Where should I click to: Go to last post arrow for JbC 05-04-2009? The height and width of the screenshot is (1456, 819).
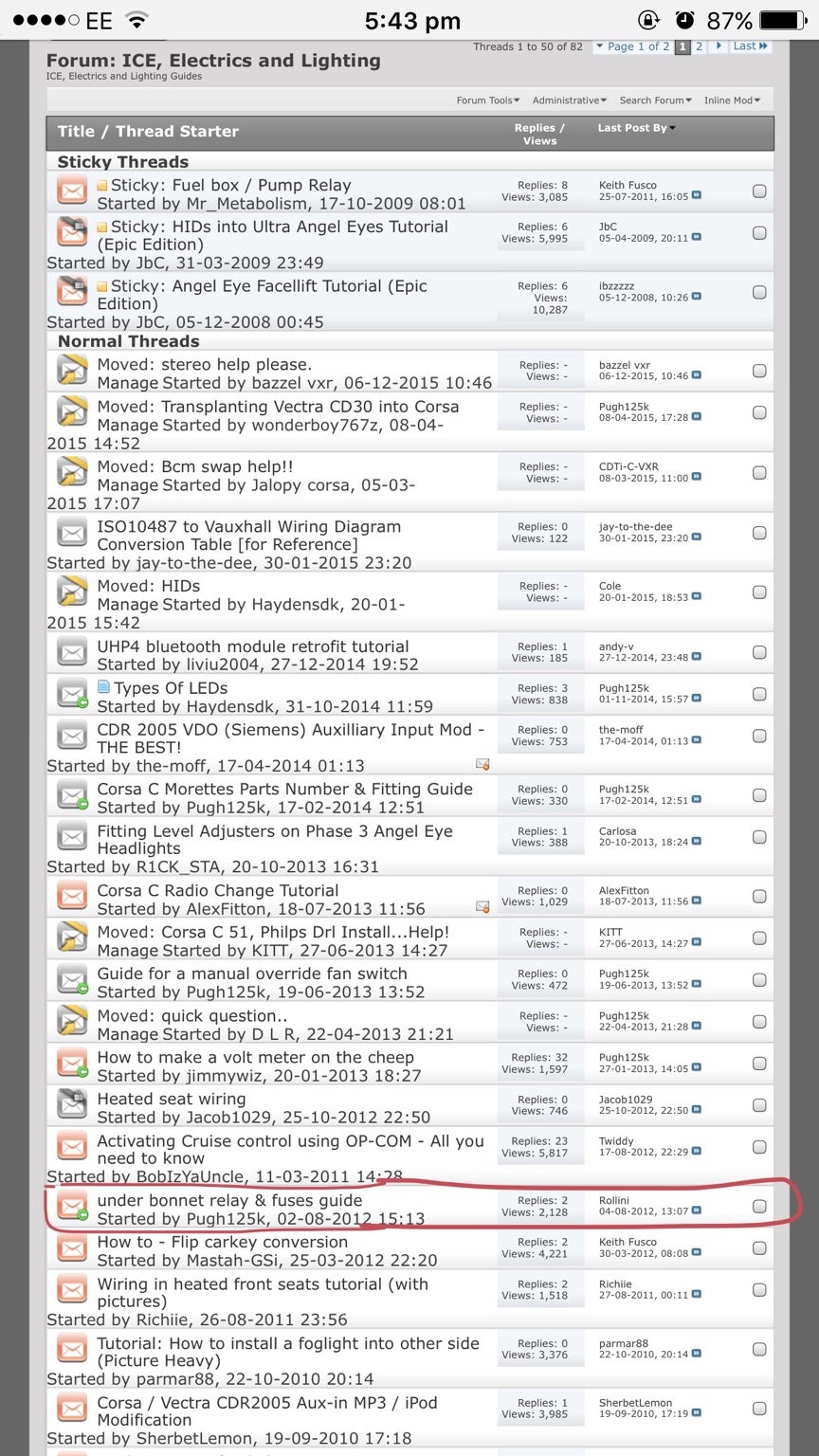pyautogui.click(x=697, y=238)
